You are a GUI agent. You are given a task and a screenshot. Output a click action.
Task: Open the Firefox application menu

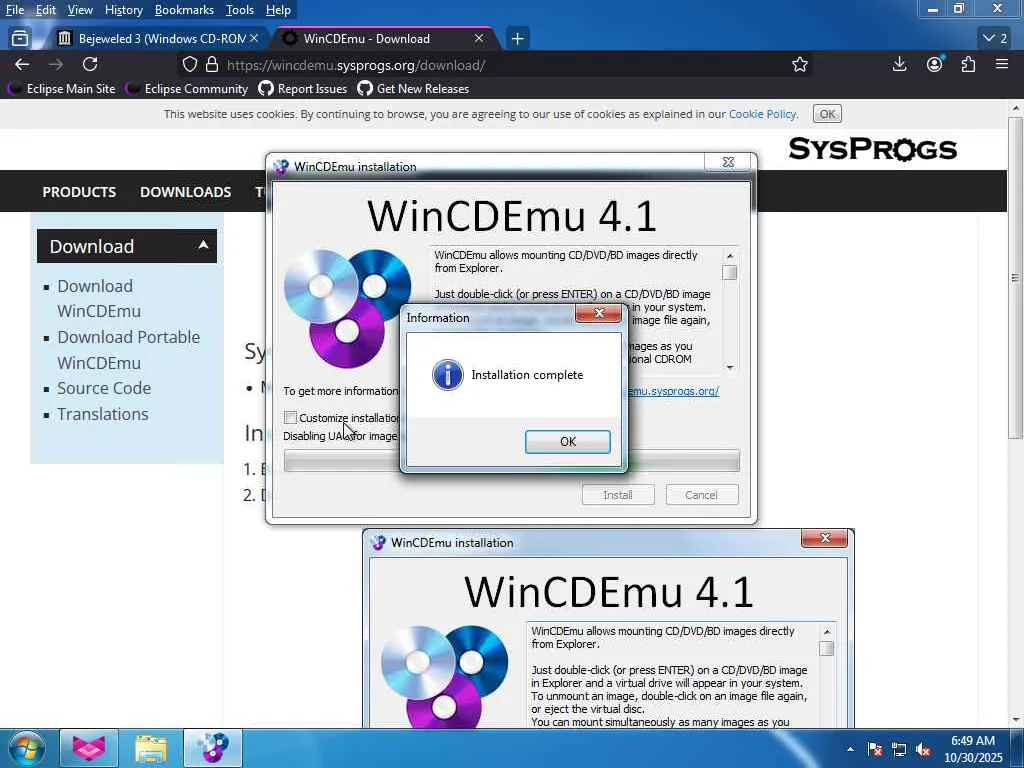[x=1002, y=64]
